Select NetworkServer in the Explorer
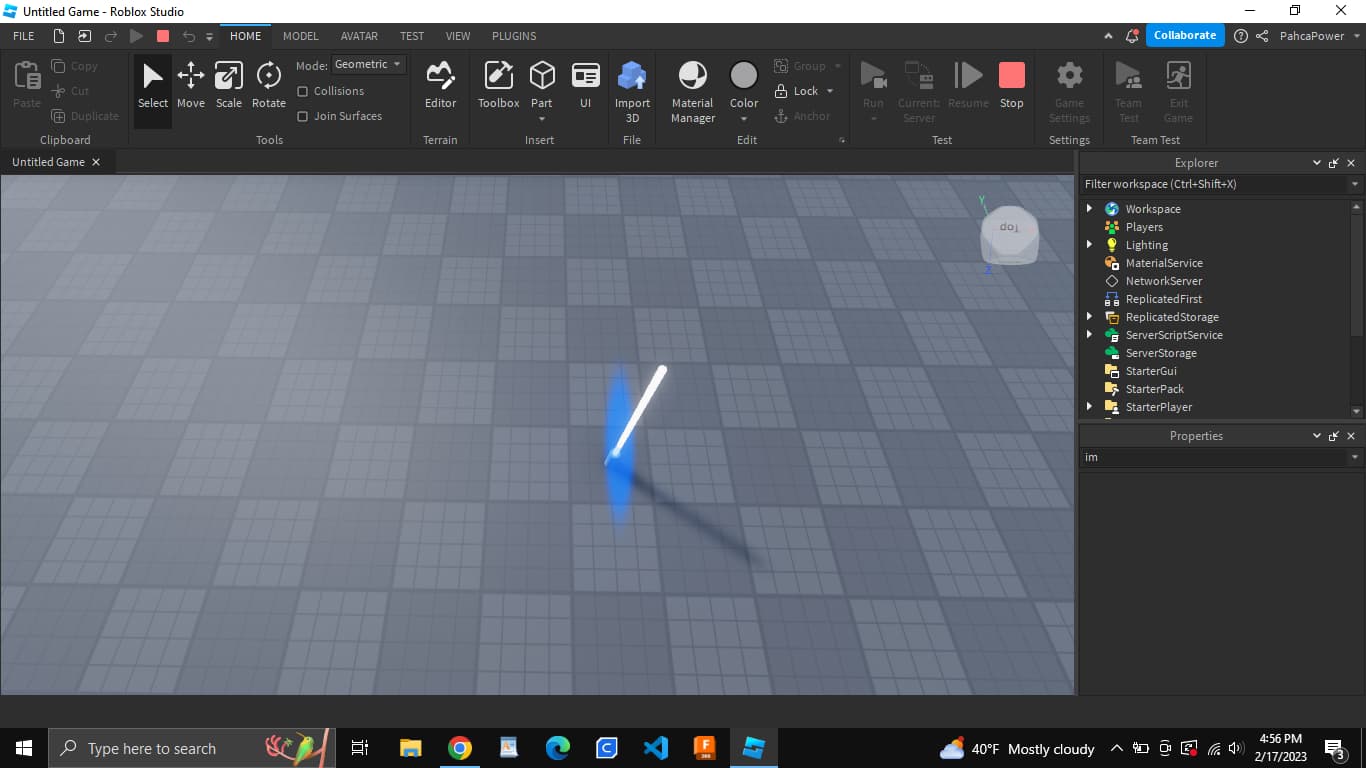Viewport: 1366px width, 768px height. point(1164,281)
